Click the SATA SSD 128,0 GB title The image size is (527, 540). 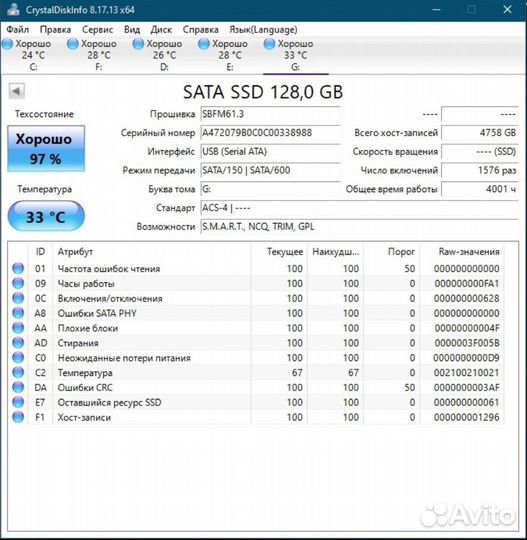(x=263, y=92)
